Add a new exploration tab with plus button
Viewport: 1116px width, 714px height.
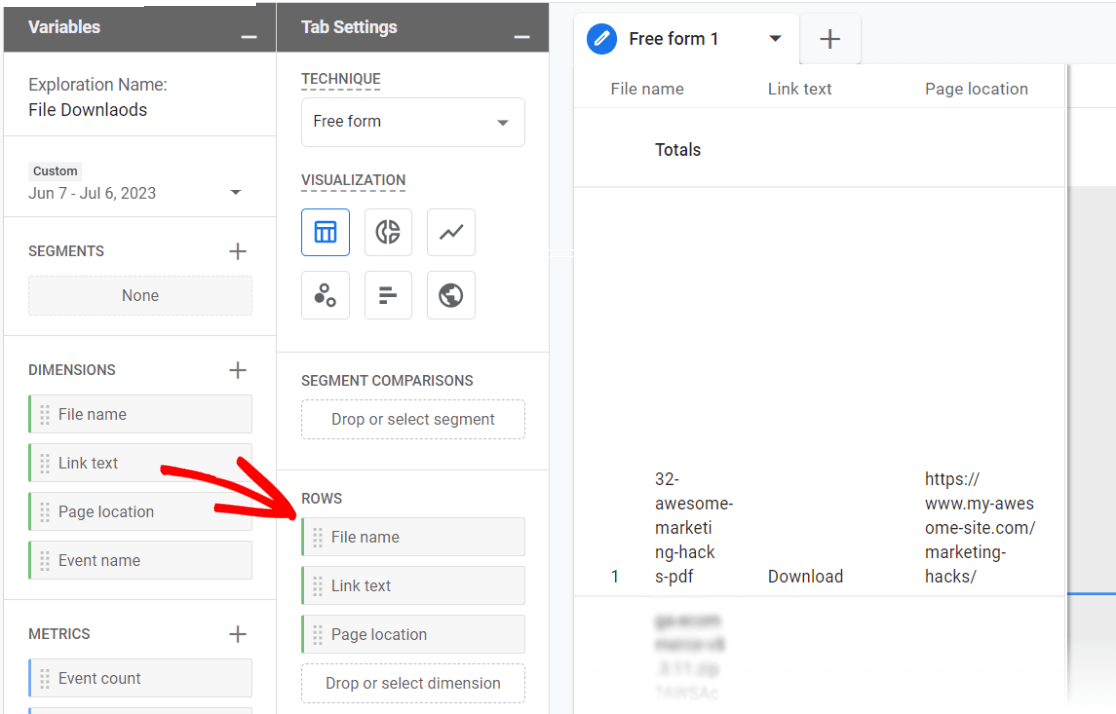830,39
